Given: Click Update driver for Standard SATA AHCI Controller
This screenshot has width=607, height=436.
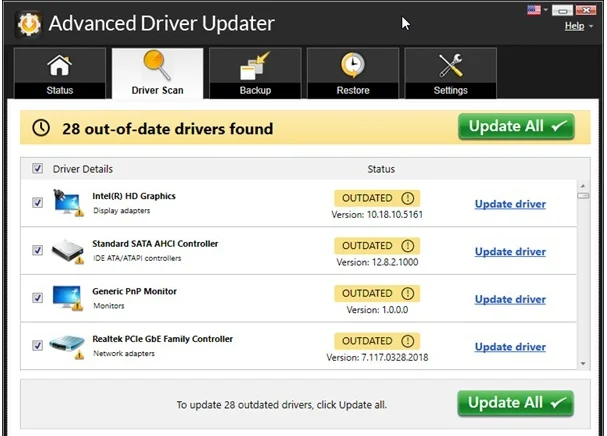Looking at the screenshot, I should (x=510, y=252).
